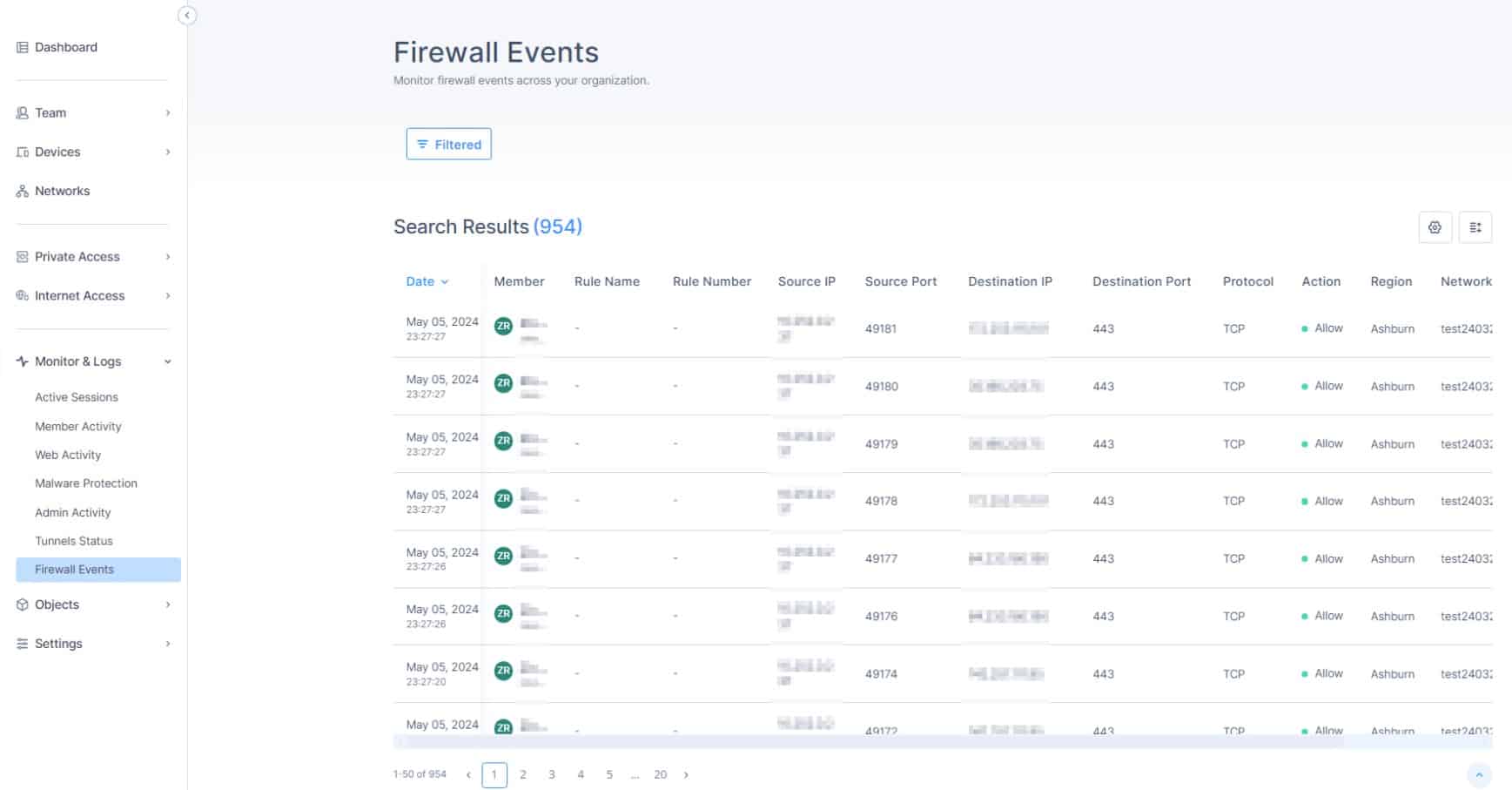Go to pagination page 5
Viewport: 1512px width, 790px height.
point(609,773)
